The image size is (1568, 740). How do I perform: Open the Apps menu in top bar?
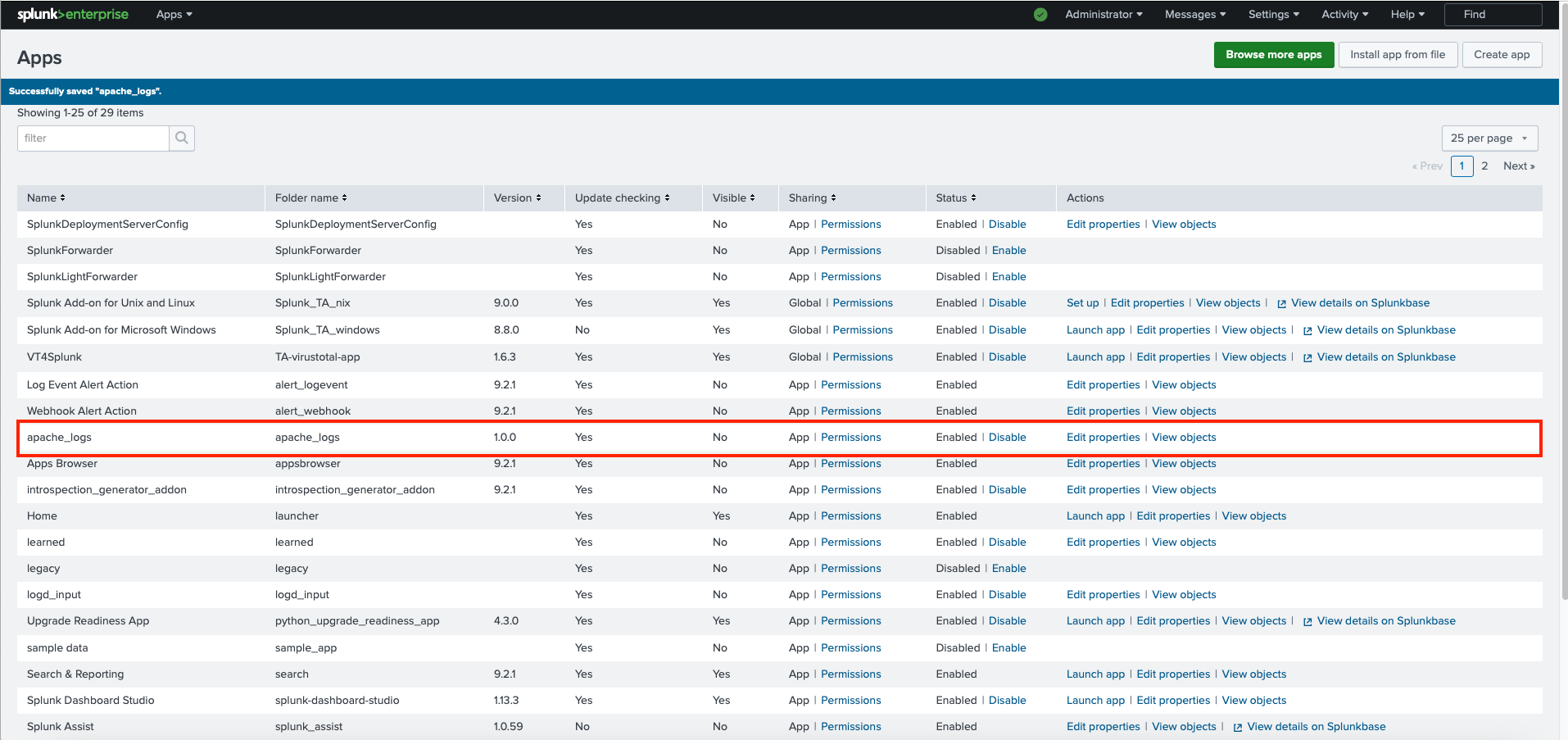[x=174, y=14]
